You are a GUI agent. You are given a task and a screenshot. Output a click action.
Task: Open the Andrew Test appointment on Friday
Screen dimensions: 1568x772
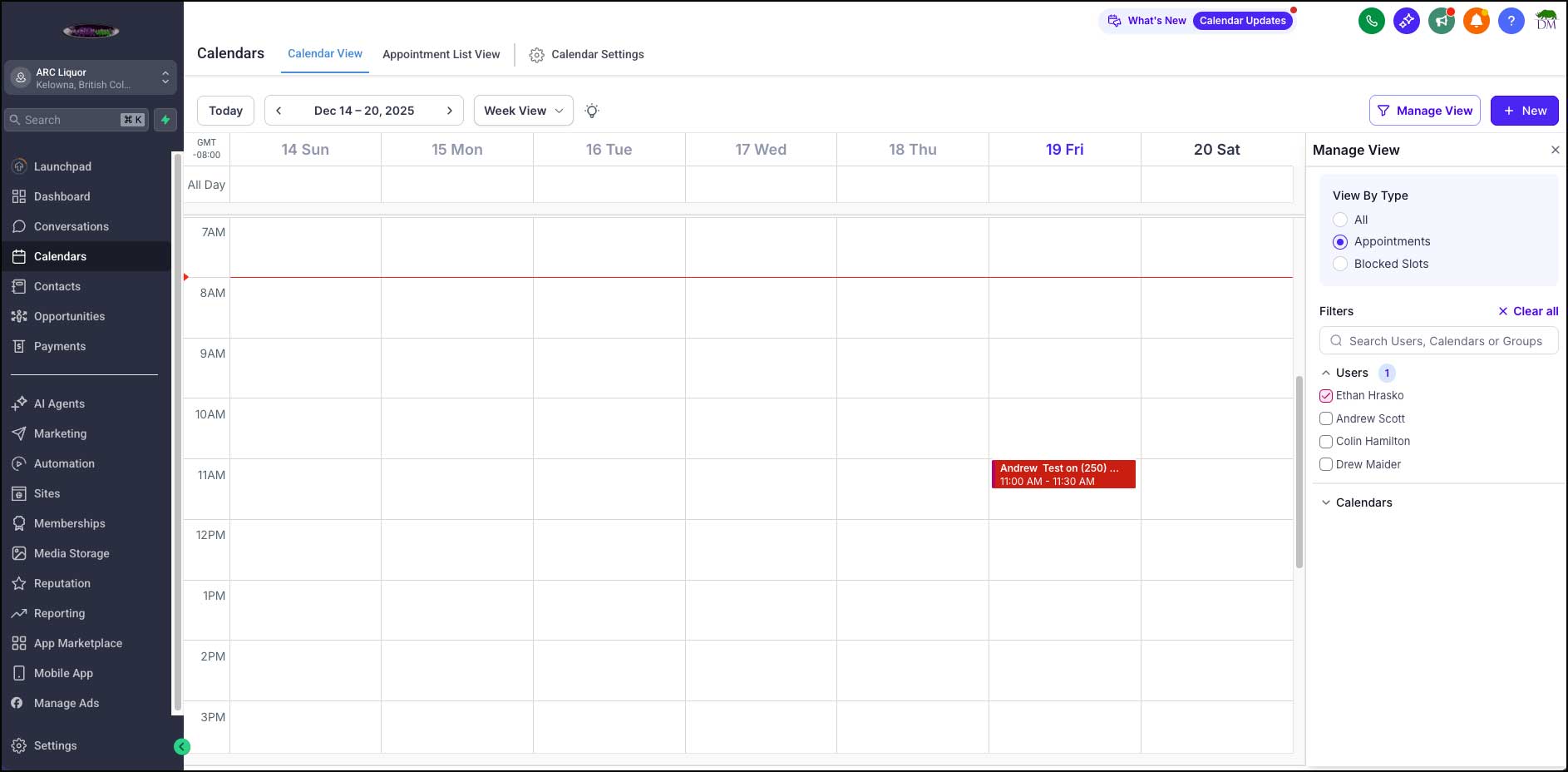click(1063, 474)
